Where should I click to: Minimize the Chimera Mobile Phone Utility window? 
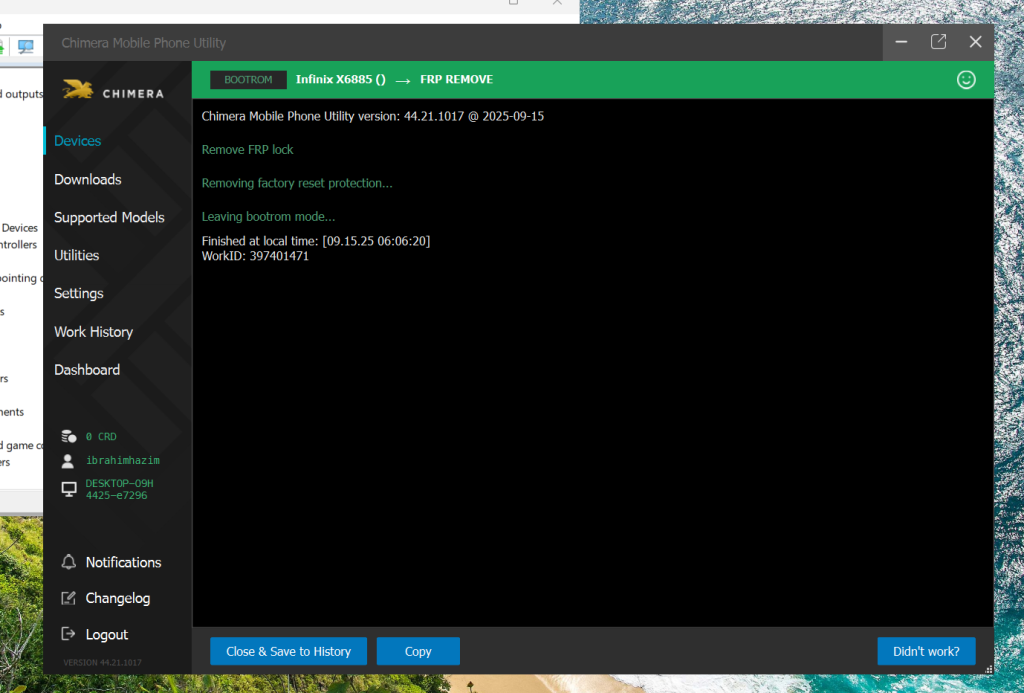point(901,42)
